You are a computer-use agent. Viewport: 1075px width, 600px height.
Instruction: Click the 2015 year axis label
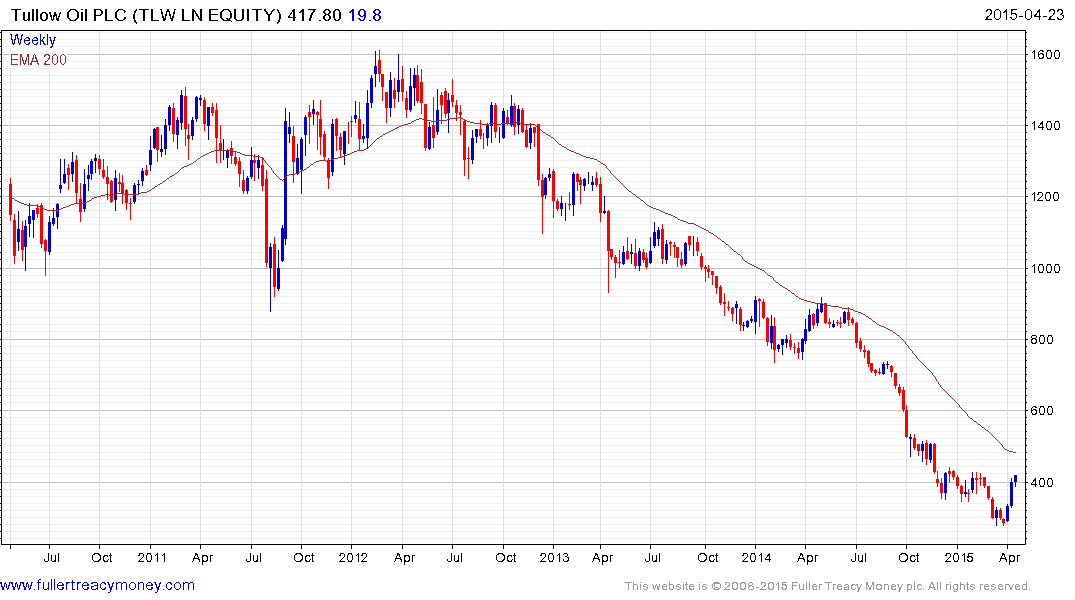[x=958, y=557]
